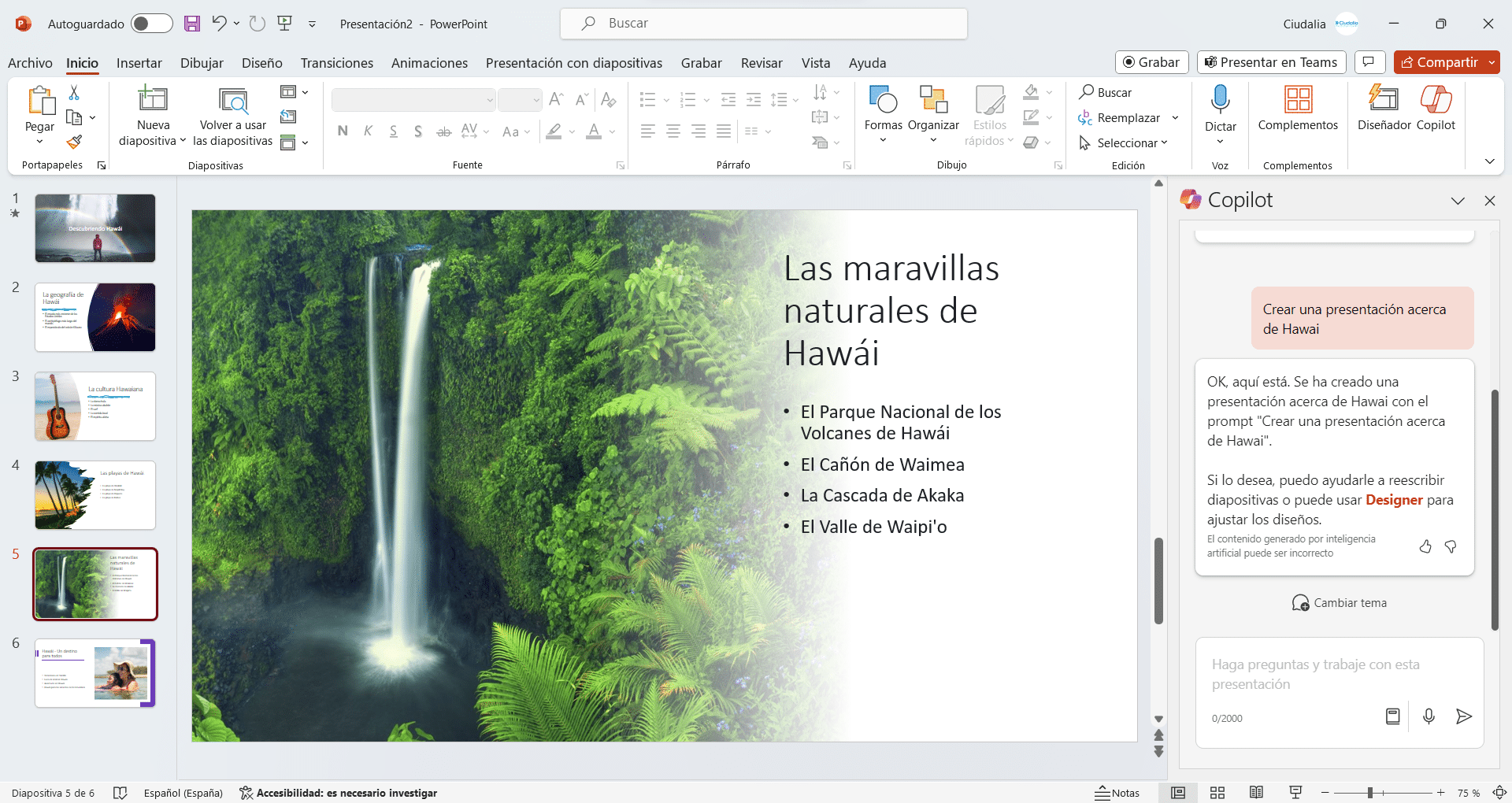Click the thumbs up icon in Copilot
Image resolution: width=1512 pixels, height=803 pixels.
click(x=1425, y=546)
